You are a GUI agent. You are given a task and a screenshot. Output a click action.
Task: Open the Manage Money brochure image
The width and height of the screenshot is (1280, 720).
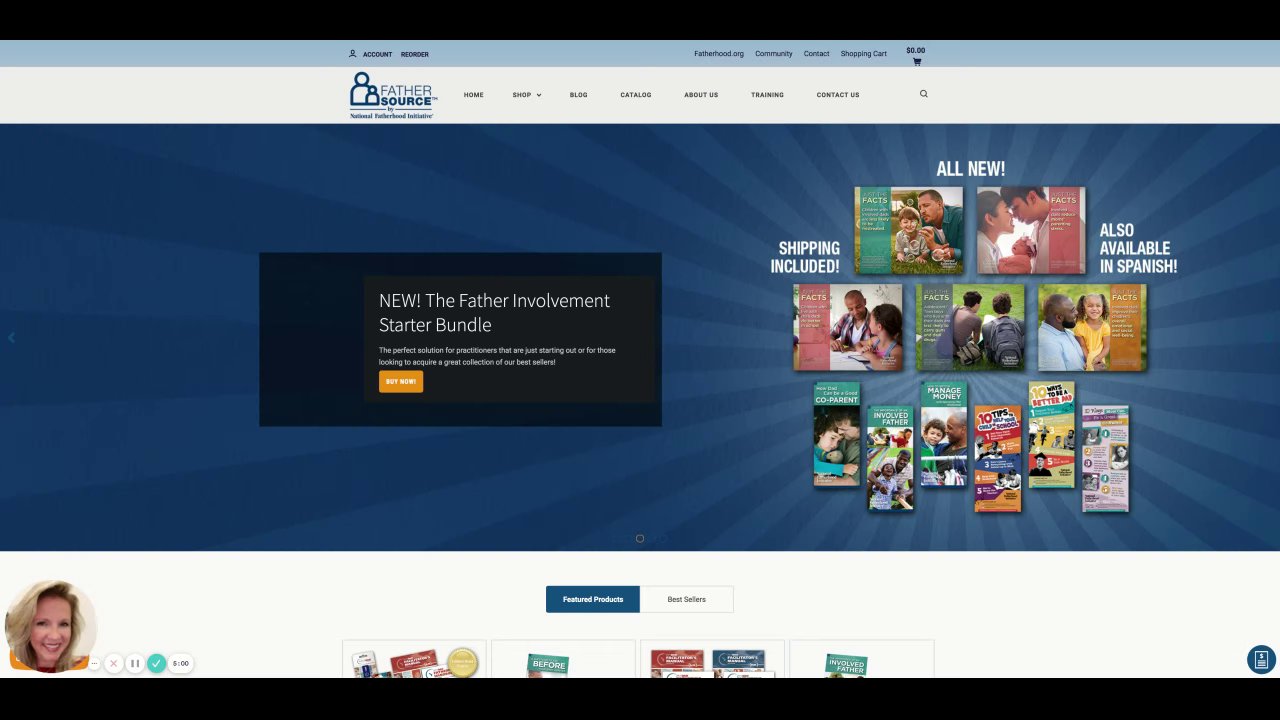click(x=944, y=434)
